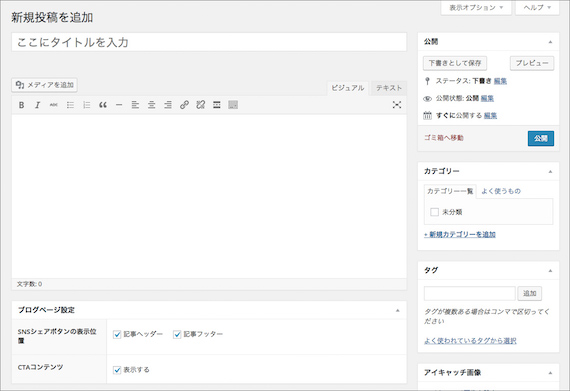Image resolution: width=570 pixels, height=391 pixels.
Task: Collapse the ブログページ設定 panel
Action: click(398, 310)
